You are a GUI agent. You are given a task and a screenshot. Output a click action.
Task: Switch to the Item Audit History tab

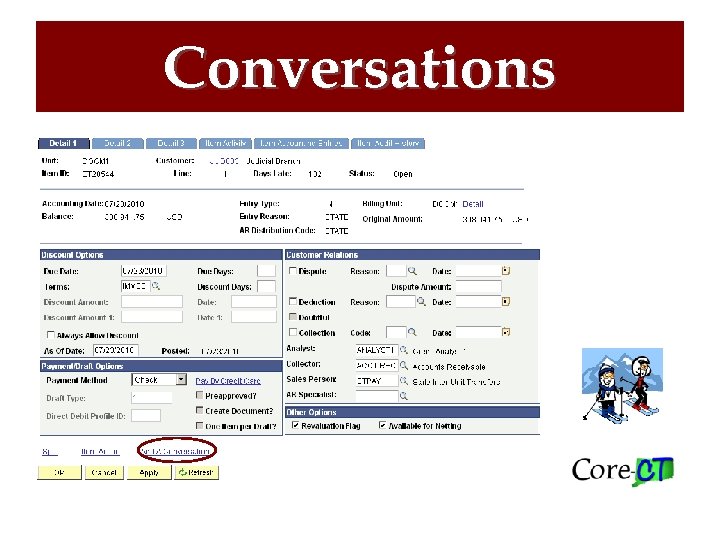coord(388,143)
